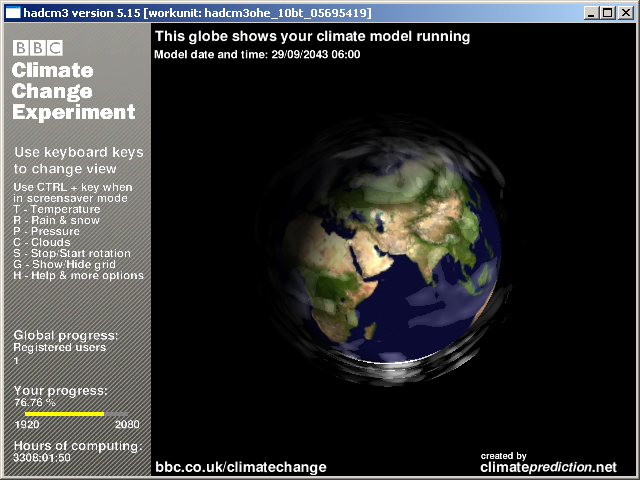This screenshot has height=480, width=640.
Task: Click the 76.76 % progress percentage
Action: (x=34, y=402)
